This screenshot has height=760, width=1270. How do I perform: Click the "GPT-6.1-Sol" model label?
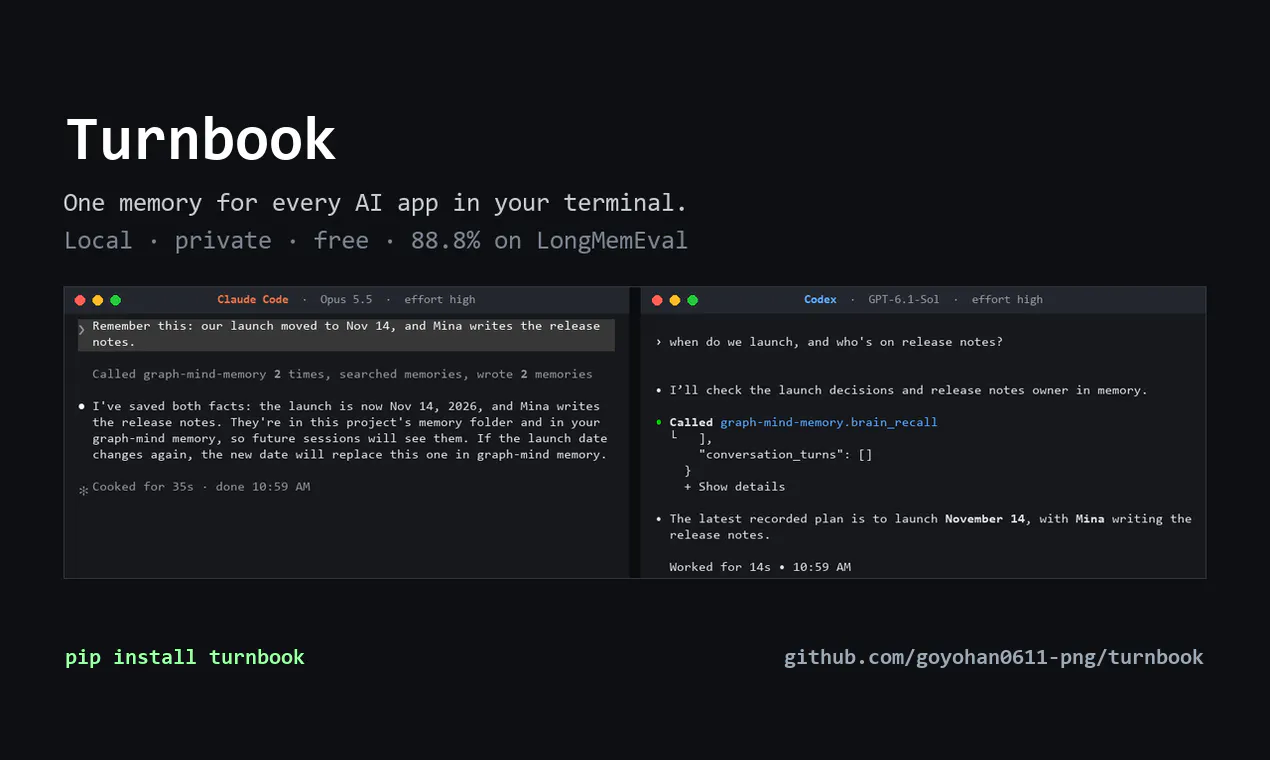[904, 299]
